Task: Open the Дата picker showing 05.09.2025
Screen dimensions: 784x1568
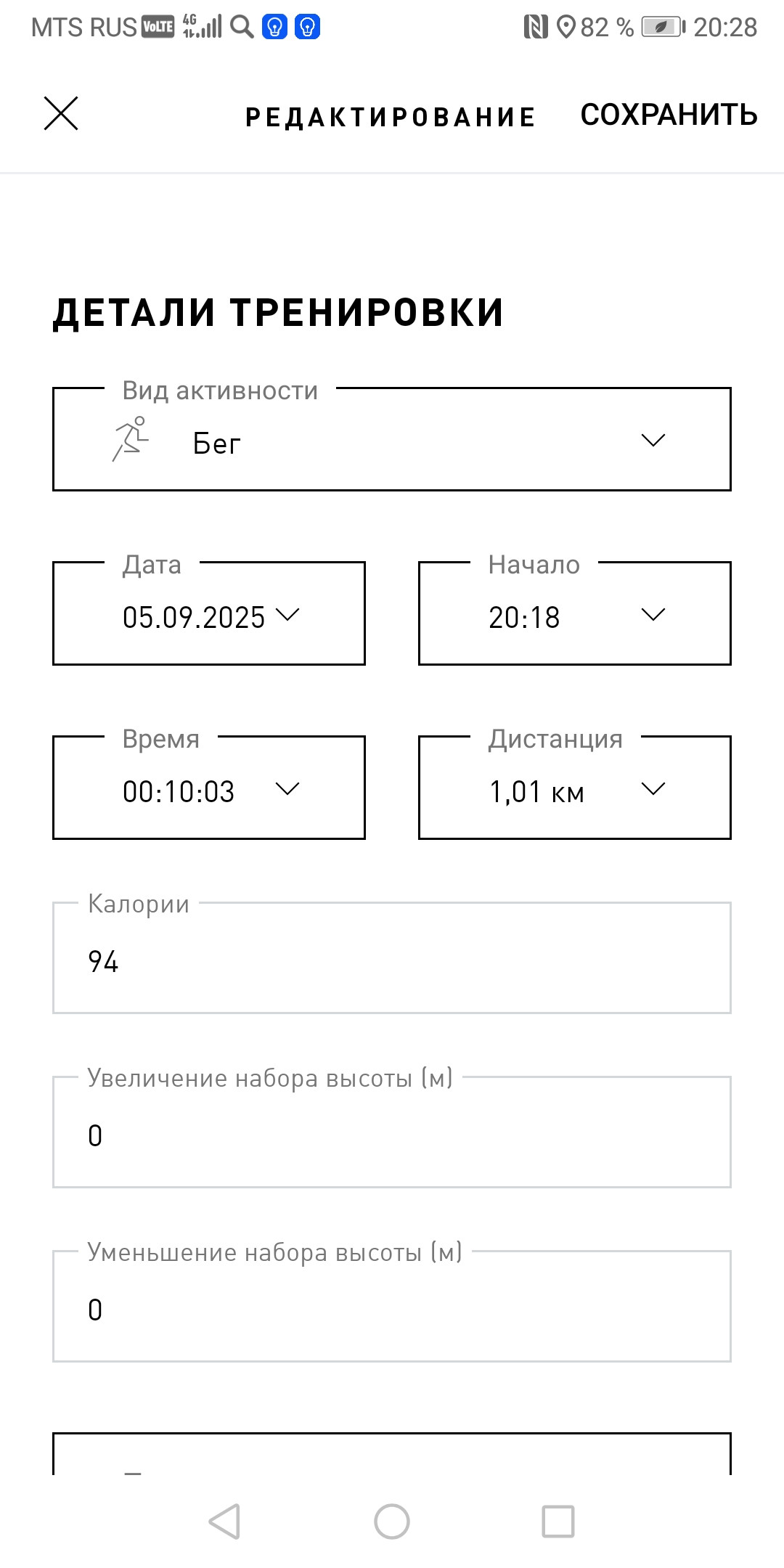Action: (x=209, y=613)
